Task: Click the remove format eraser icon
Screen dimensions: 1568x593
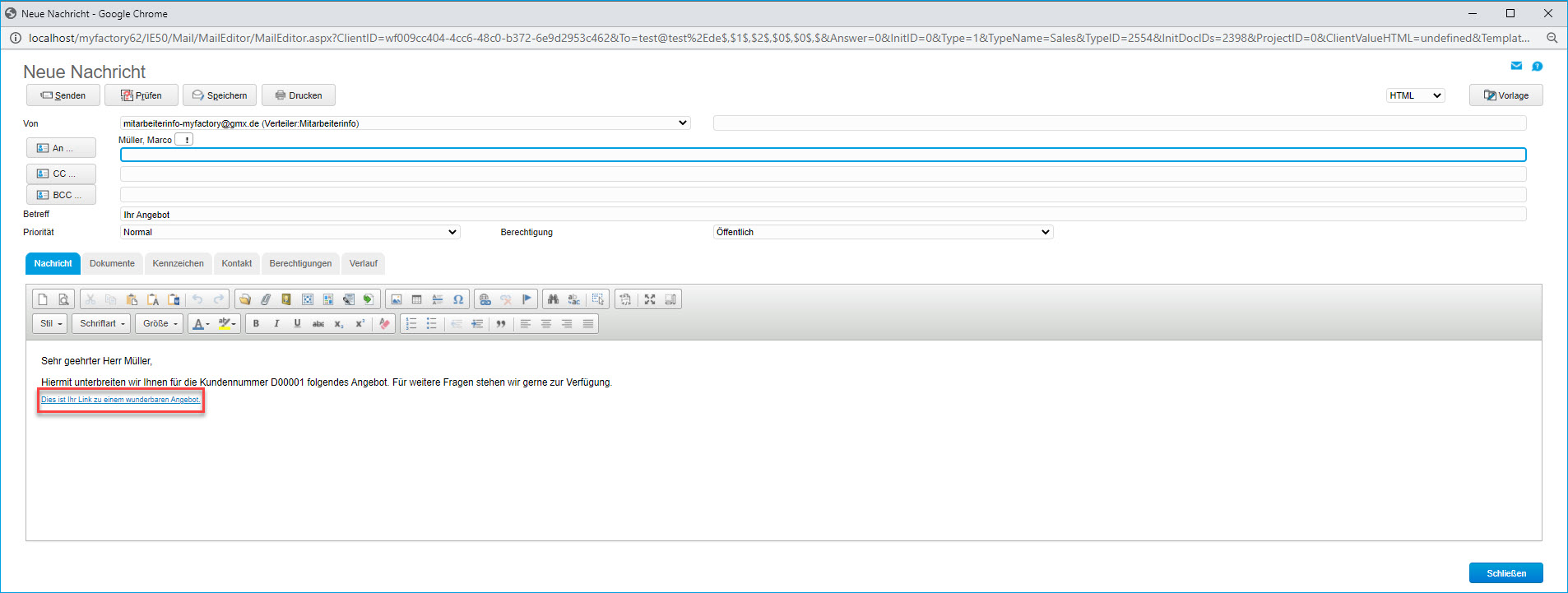Action: tap(384, 324)
